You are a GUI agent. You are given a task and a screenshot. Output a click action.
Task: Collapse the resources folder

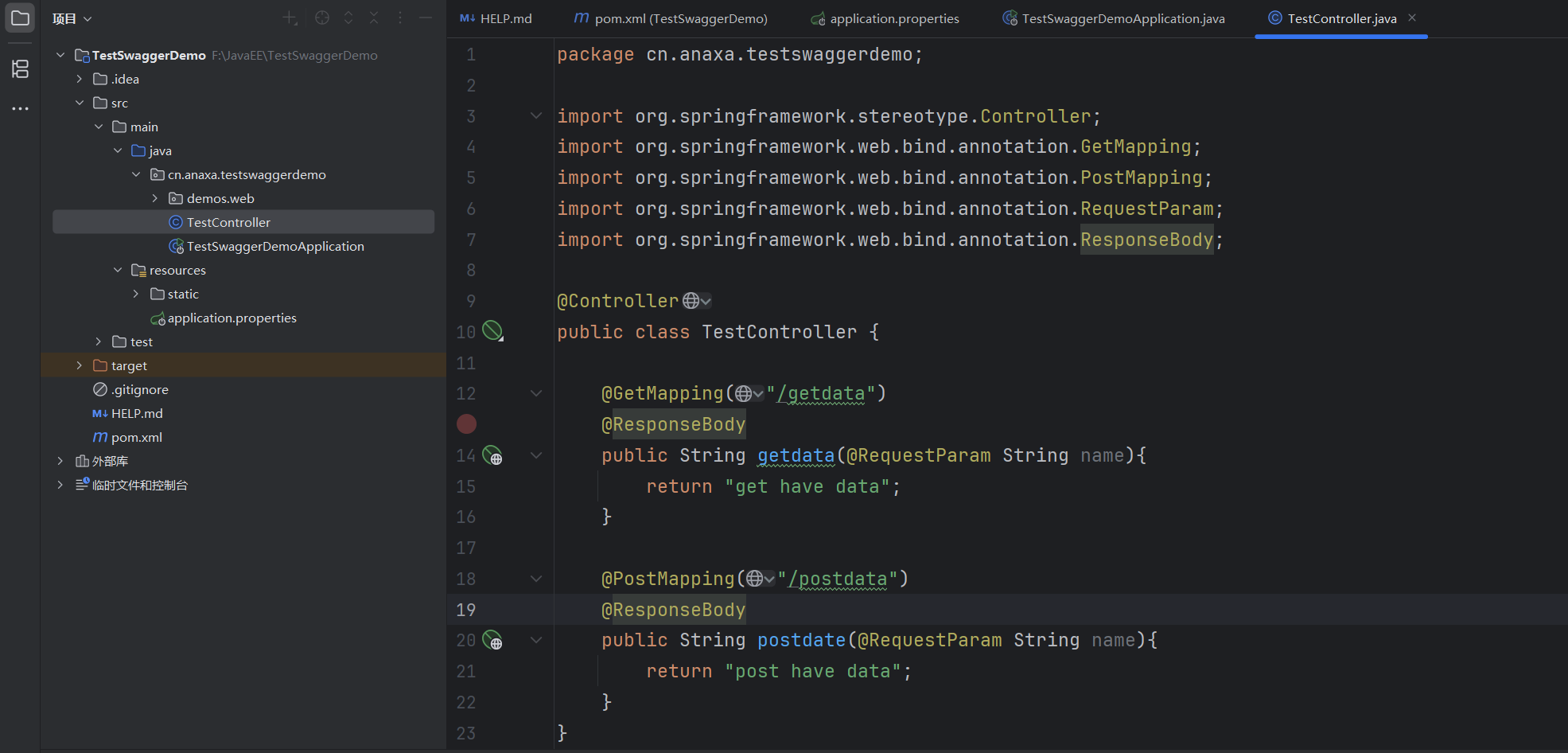point(118,270)
